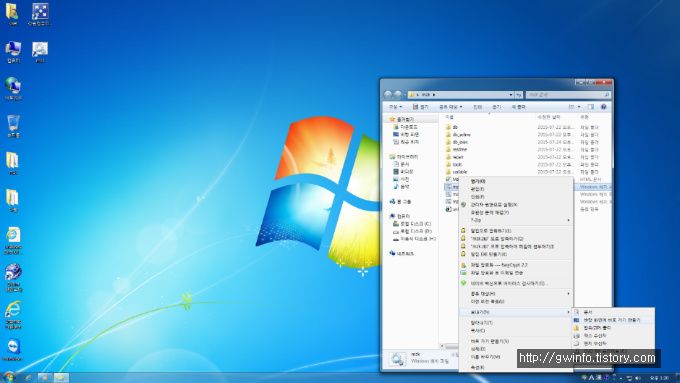Open the folder icon at top-left of desktop
The image size is (680, 383).
pos(12,14)
